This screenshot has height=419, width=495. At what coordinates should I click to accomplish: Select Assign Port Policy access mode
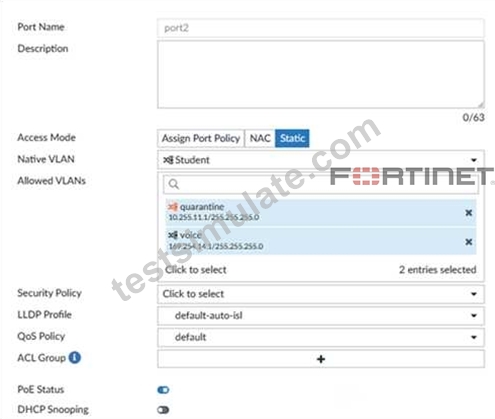[x=201, y=138]
